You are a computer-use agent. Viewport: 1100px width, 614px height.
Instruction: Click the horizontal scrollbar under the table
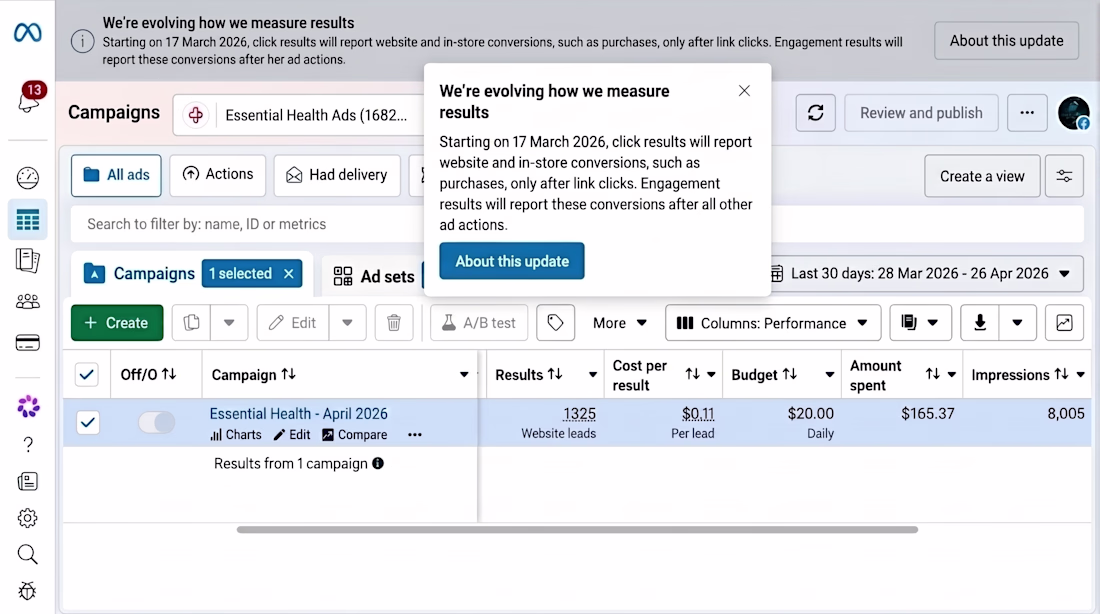(x=577, y=530)
